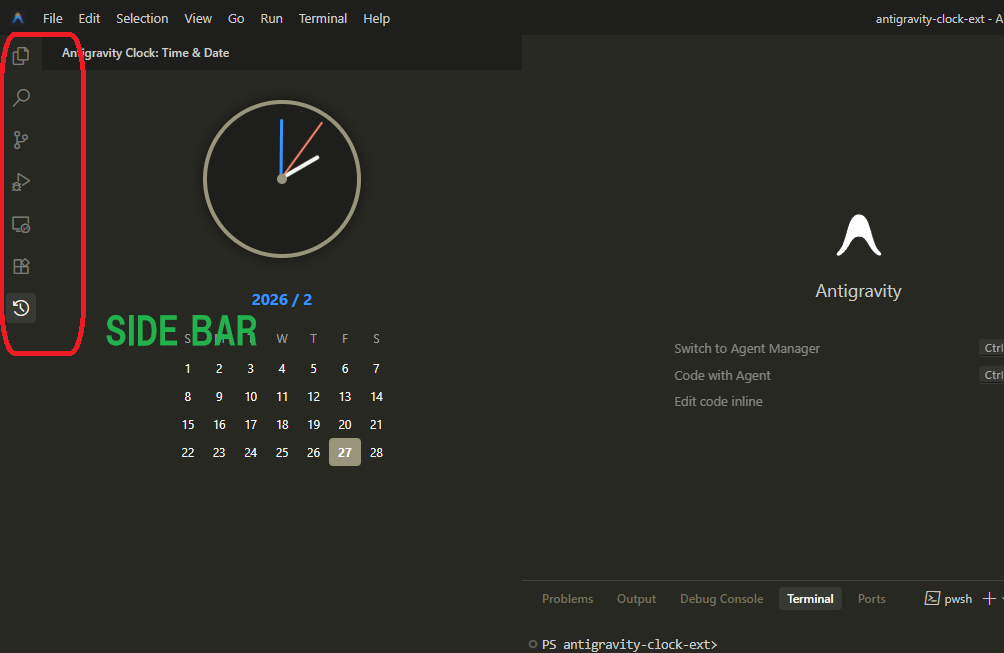Open the Run and Debug view
Image resolution: width=1004 pixels, height=653 pixels.
pos(20,182)
